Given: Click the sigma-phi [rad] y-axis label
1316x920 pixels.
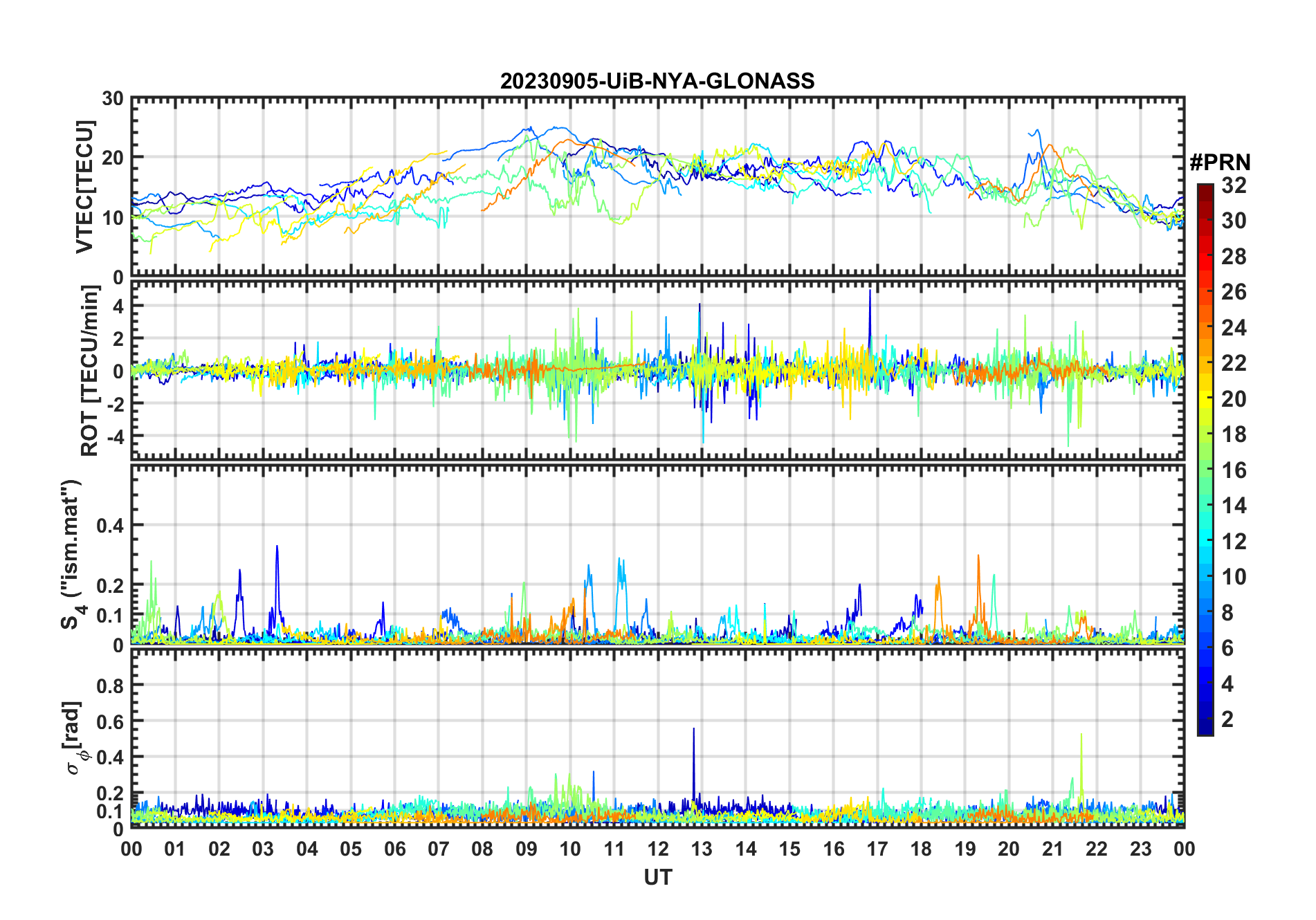Looking at the screenshot, I should click(x=75, y=738).
